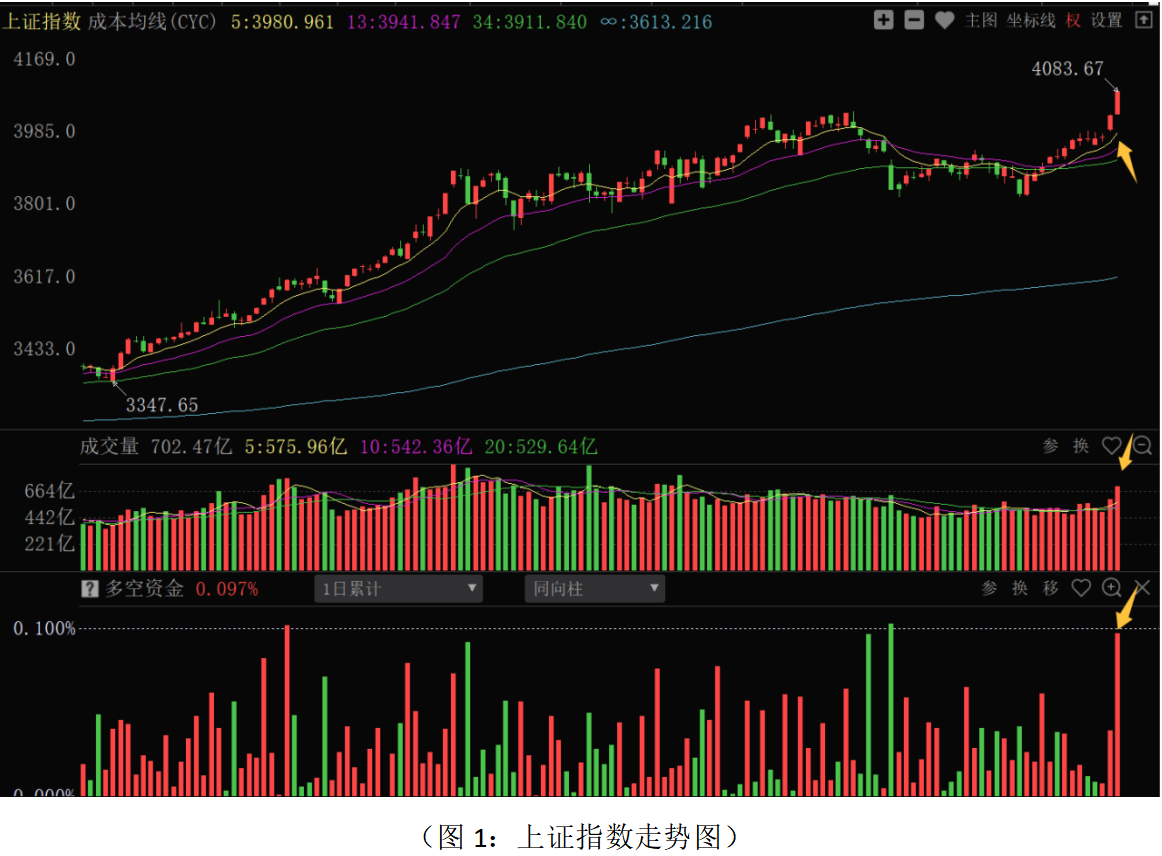Screen dimensions: 1162x856
Task: Click heart icon in 成交量 panel
Action: pos(1112,446)
